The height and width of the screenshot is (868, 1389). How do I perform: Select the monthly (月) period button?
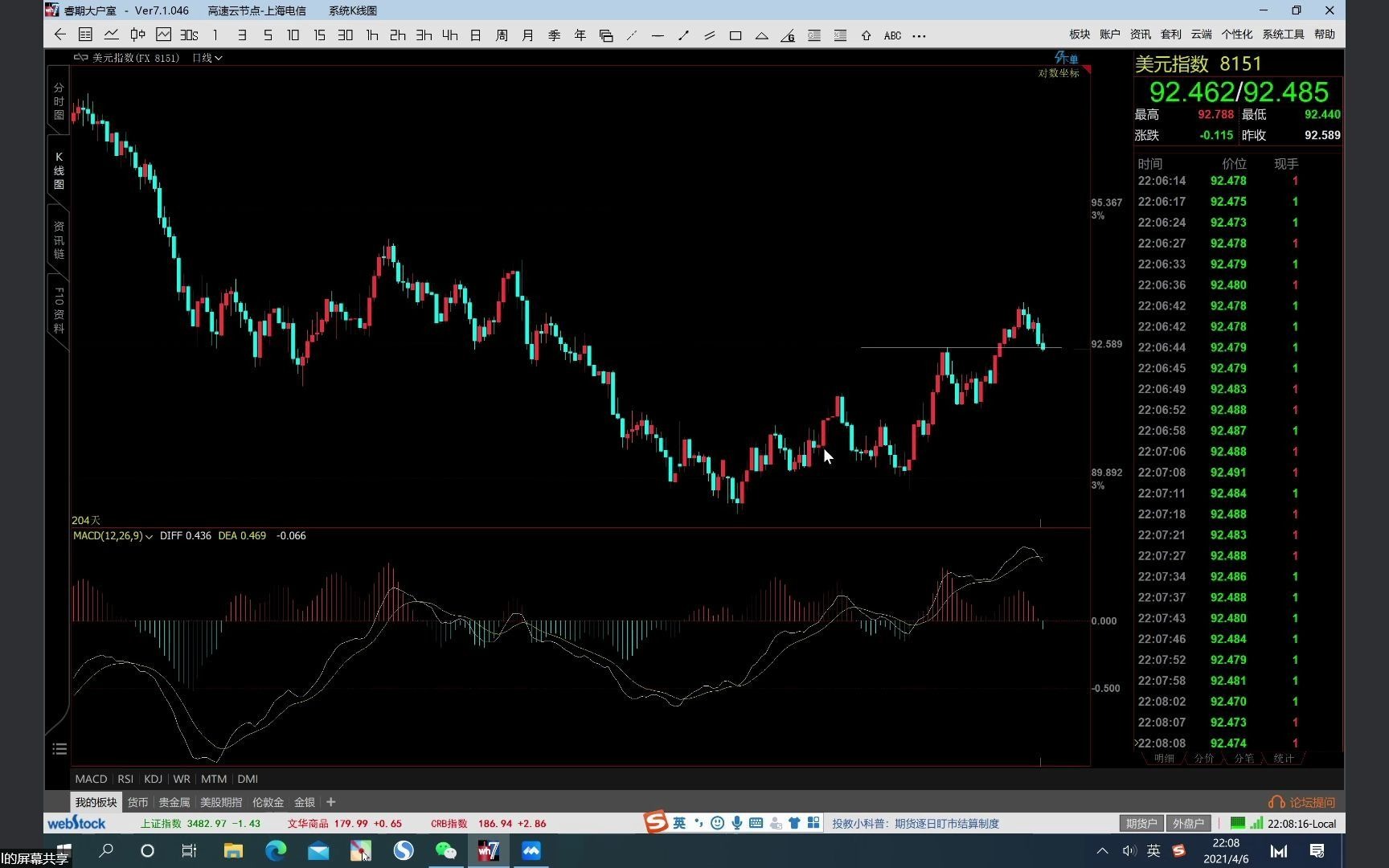click(528, 35)
